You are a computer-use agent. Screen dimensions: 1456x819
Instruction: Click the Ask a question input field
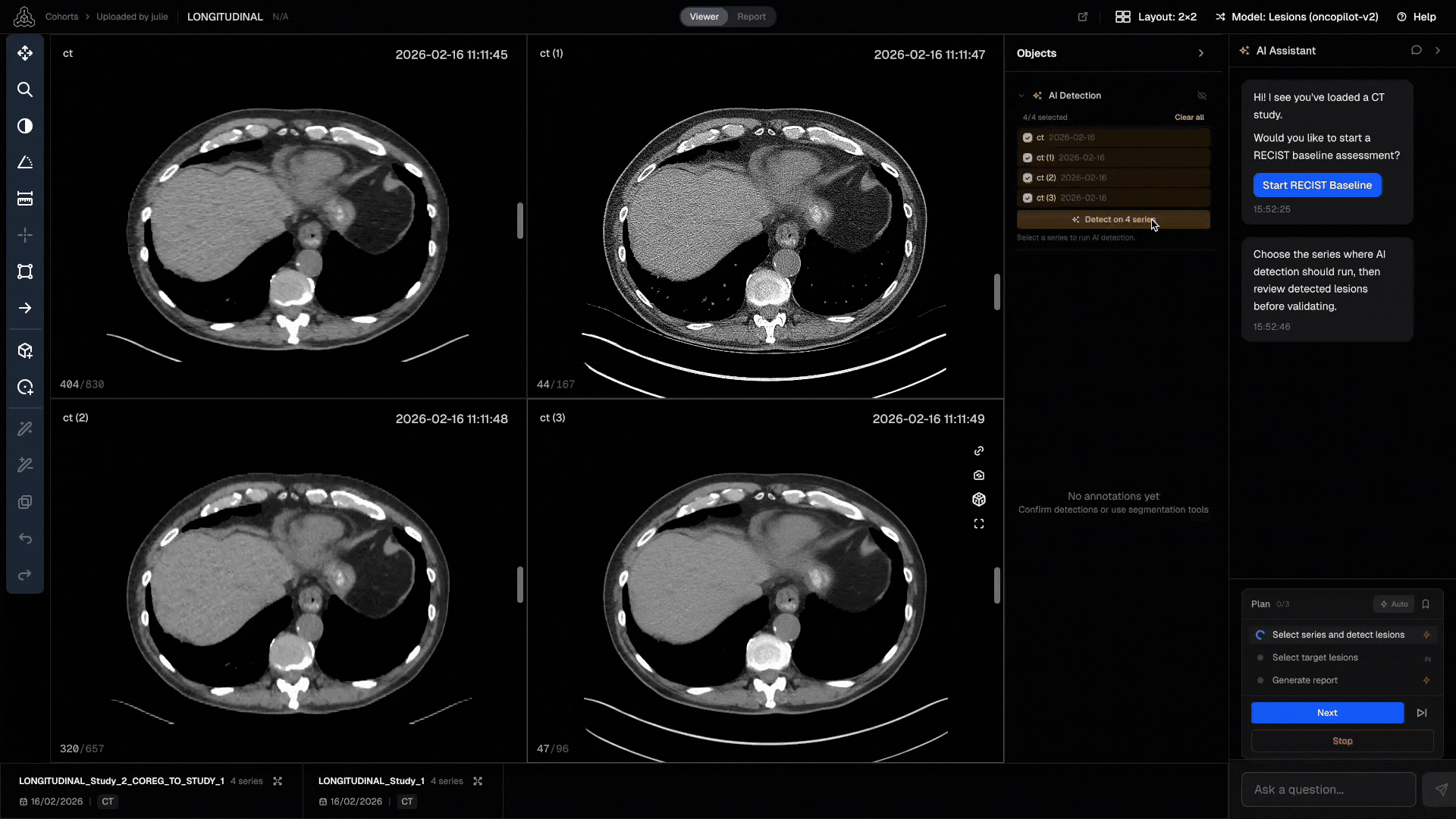coord(1328,789)
